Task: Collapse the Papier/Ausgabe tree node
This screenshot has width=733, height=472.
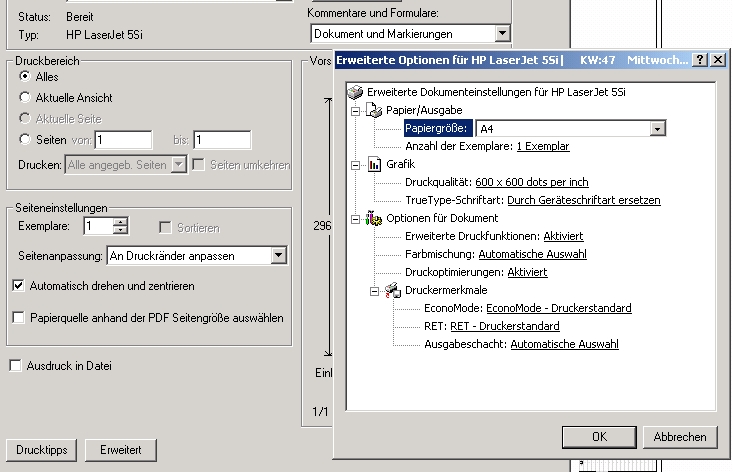Action: click(356, 111)
